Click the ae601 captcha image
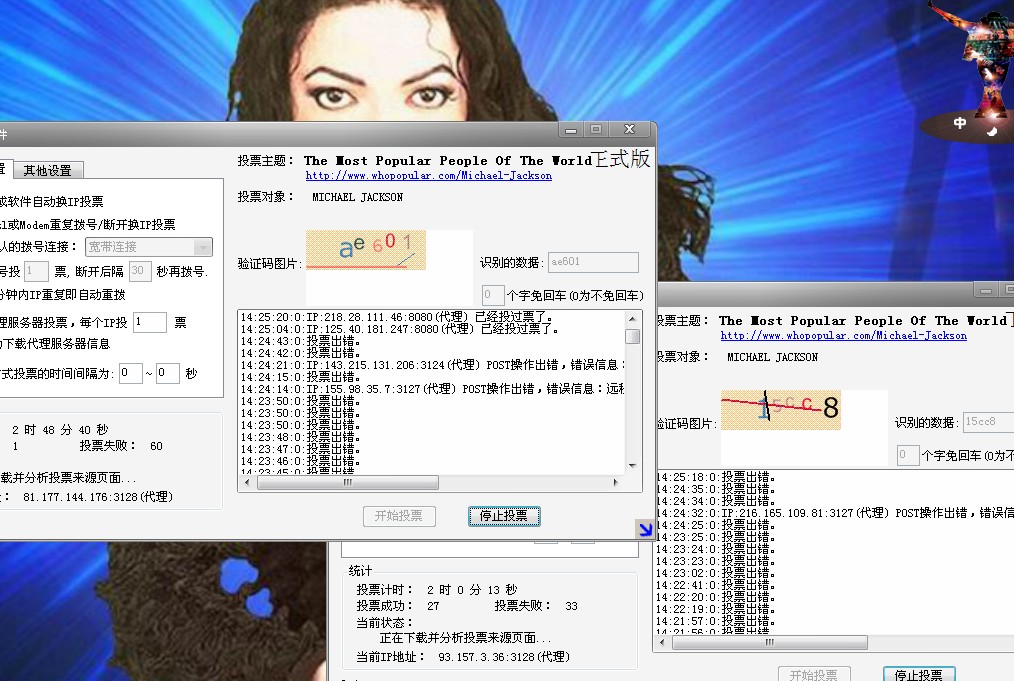1014x681 pixels. click(365, 250)
